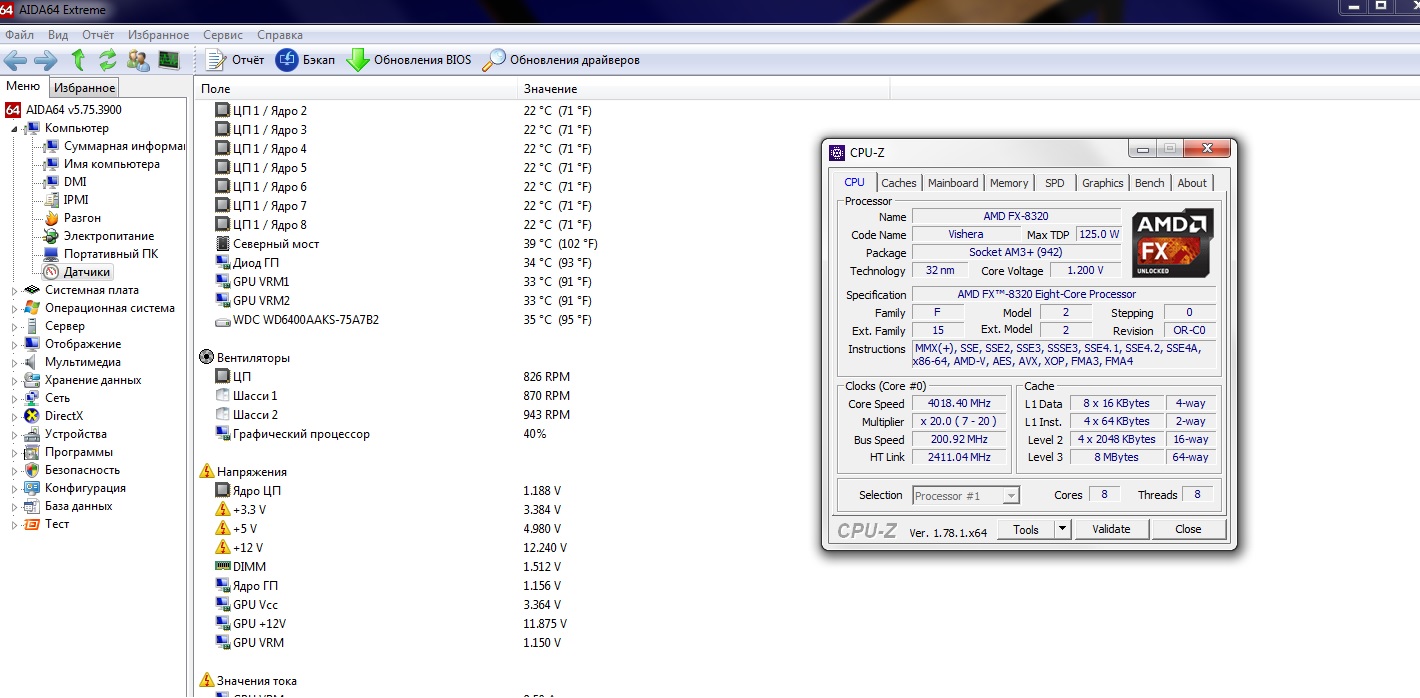Open the SPD tab in CPU-Z

(x=1055, y=183)
